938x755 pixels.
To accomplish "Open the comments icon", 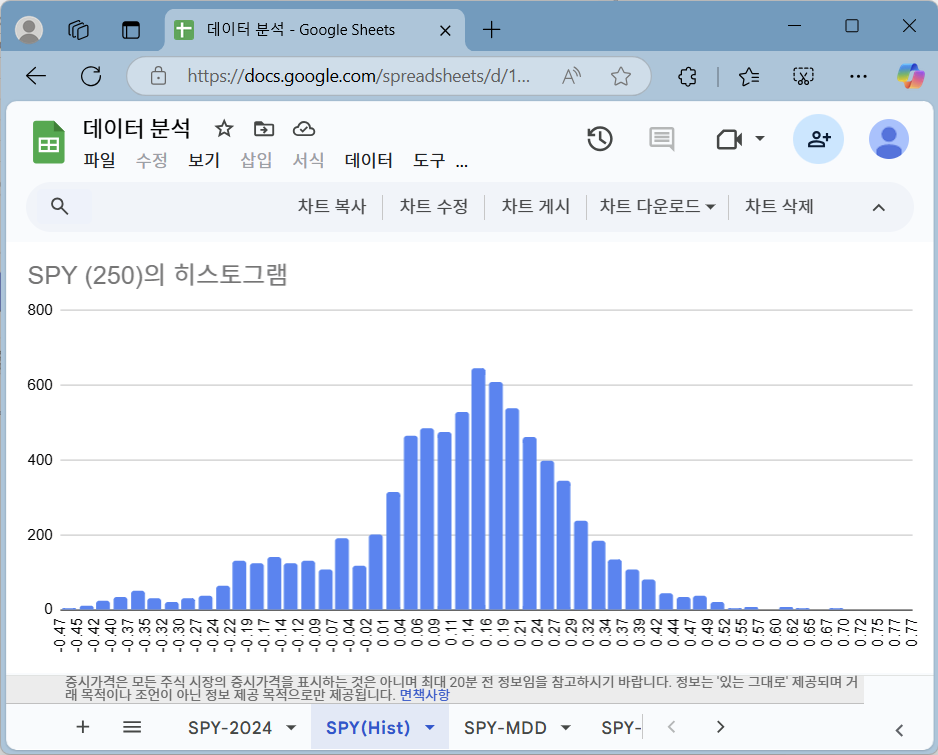I will click(x=662, y=139).
